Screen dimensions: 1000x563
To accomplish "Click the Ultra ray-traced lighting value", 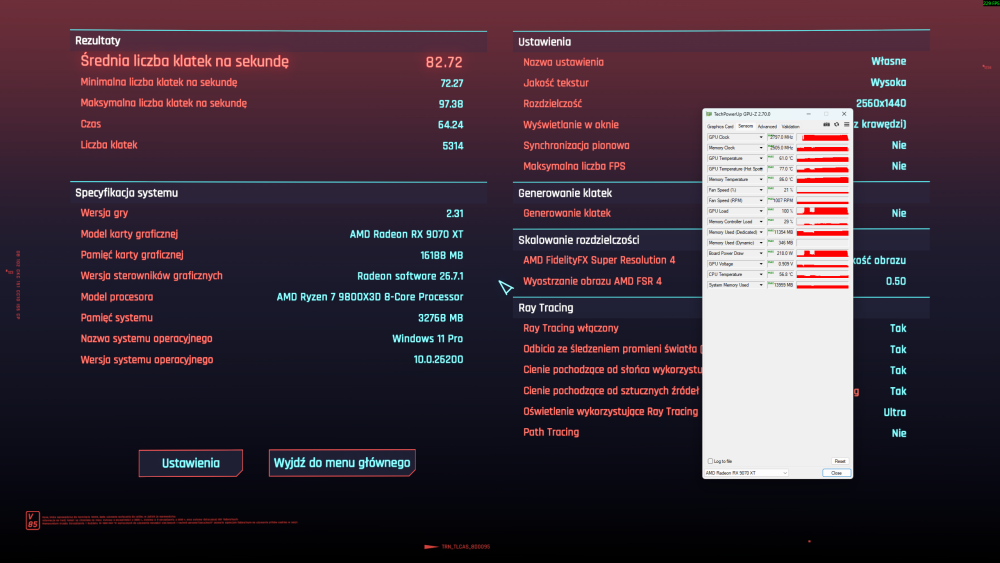I will click(895, 413).
